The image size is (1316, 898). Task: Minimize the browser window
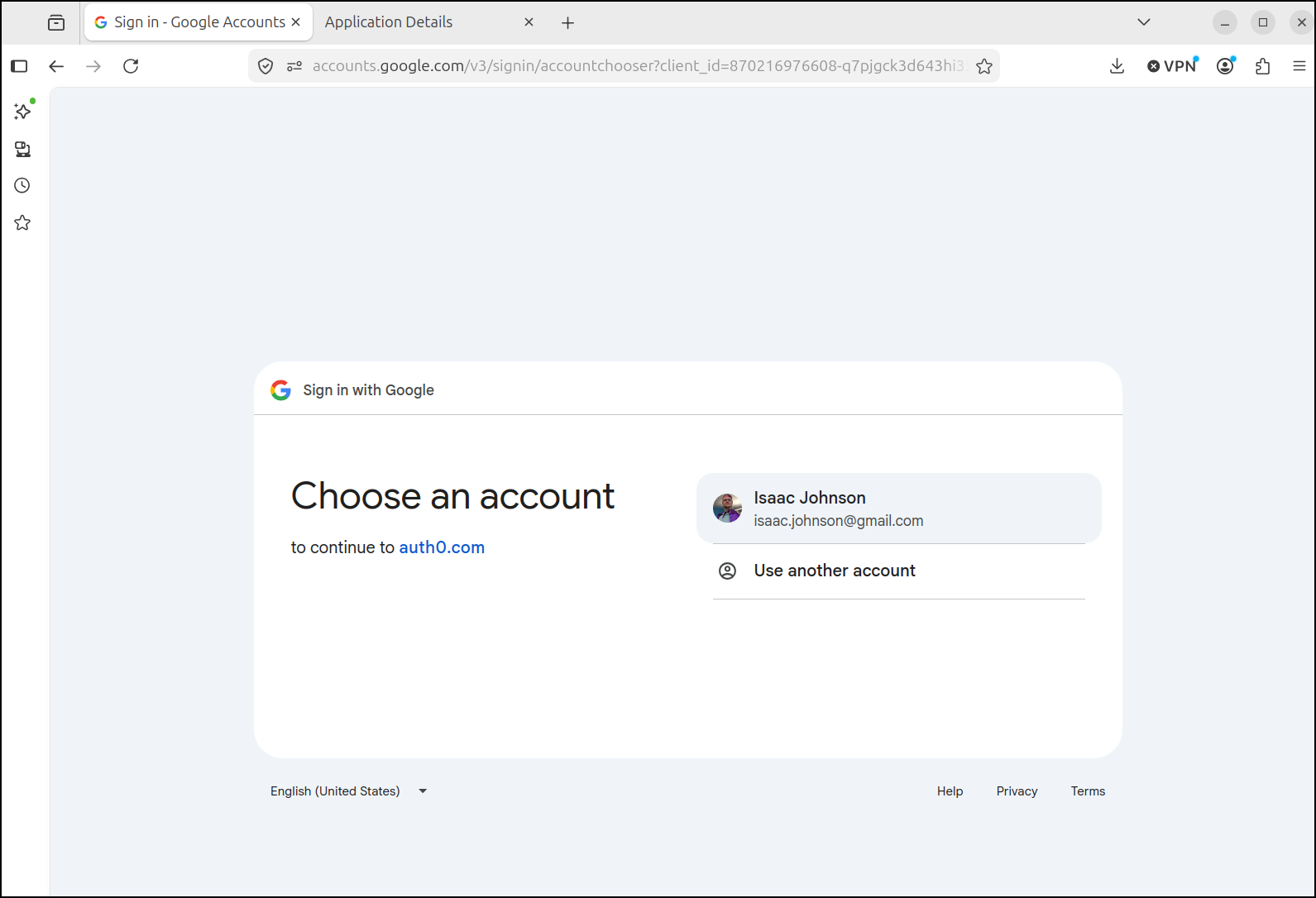(1225, 23)
